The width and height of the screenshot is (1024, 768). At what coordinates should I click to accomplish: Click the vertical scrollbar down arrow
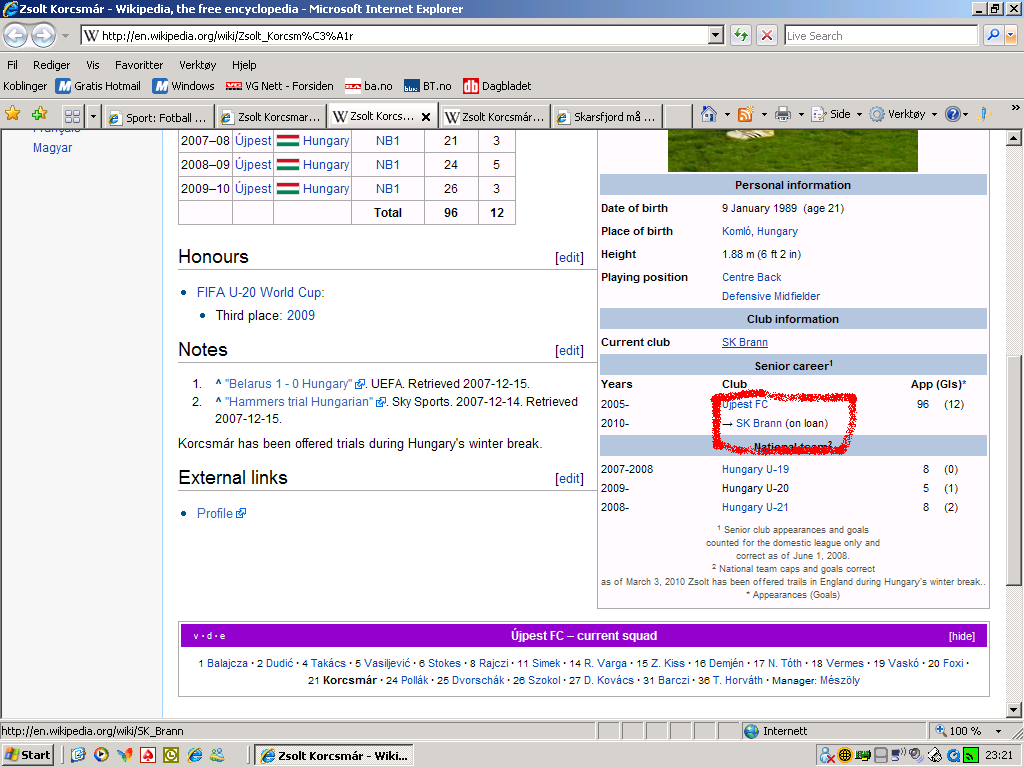click(1014, 710)
